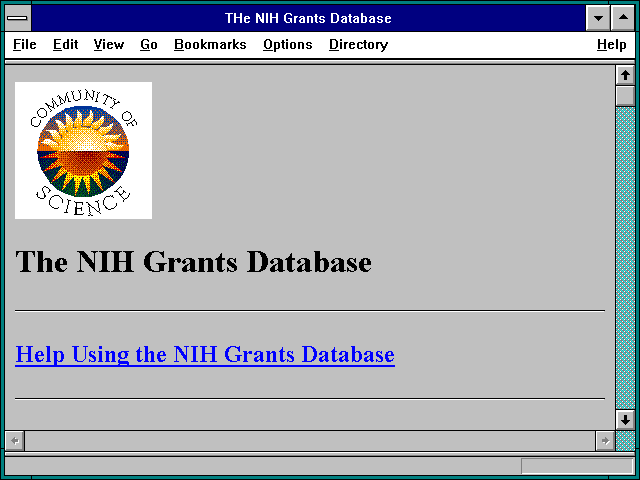Screen dimensions: 640x480
Task: Open the Edit menu
Action: click(65, 44)
